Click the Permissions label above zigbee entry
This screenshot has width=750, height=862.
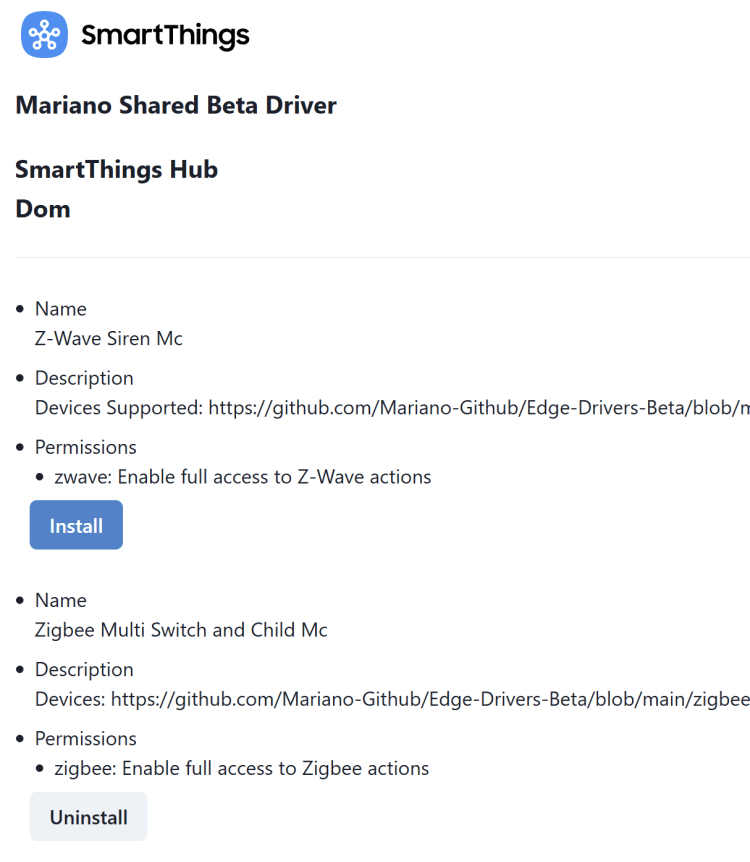(x=85, y=738)
